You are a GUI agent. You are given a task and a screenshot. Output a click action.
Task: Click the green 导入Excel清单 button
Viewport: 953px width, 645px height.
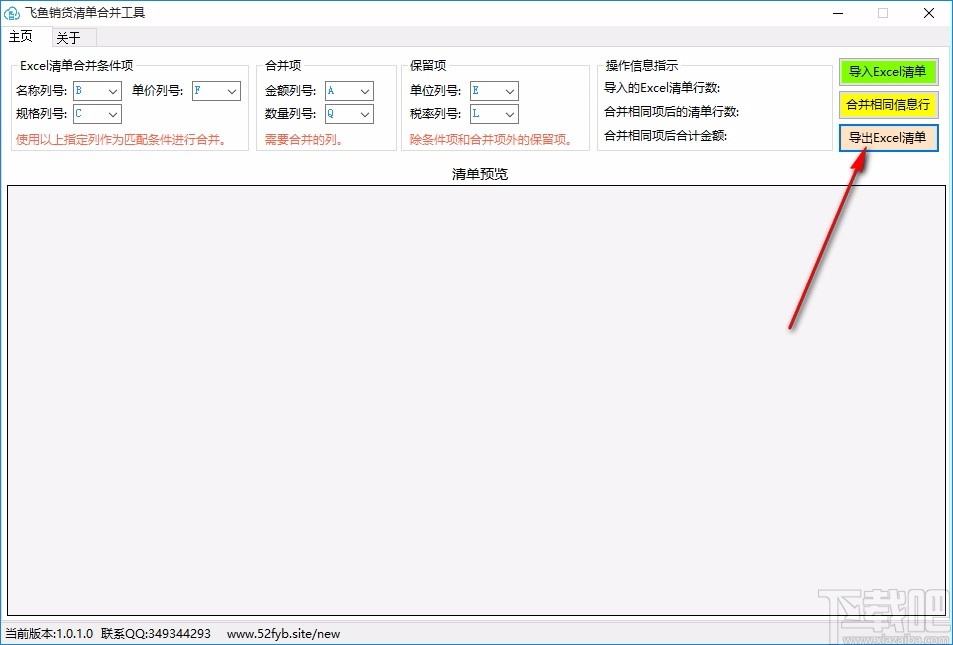tap(887, 72)
